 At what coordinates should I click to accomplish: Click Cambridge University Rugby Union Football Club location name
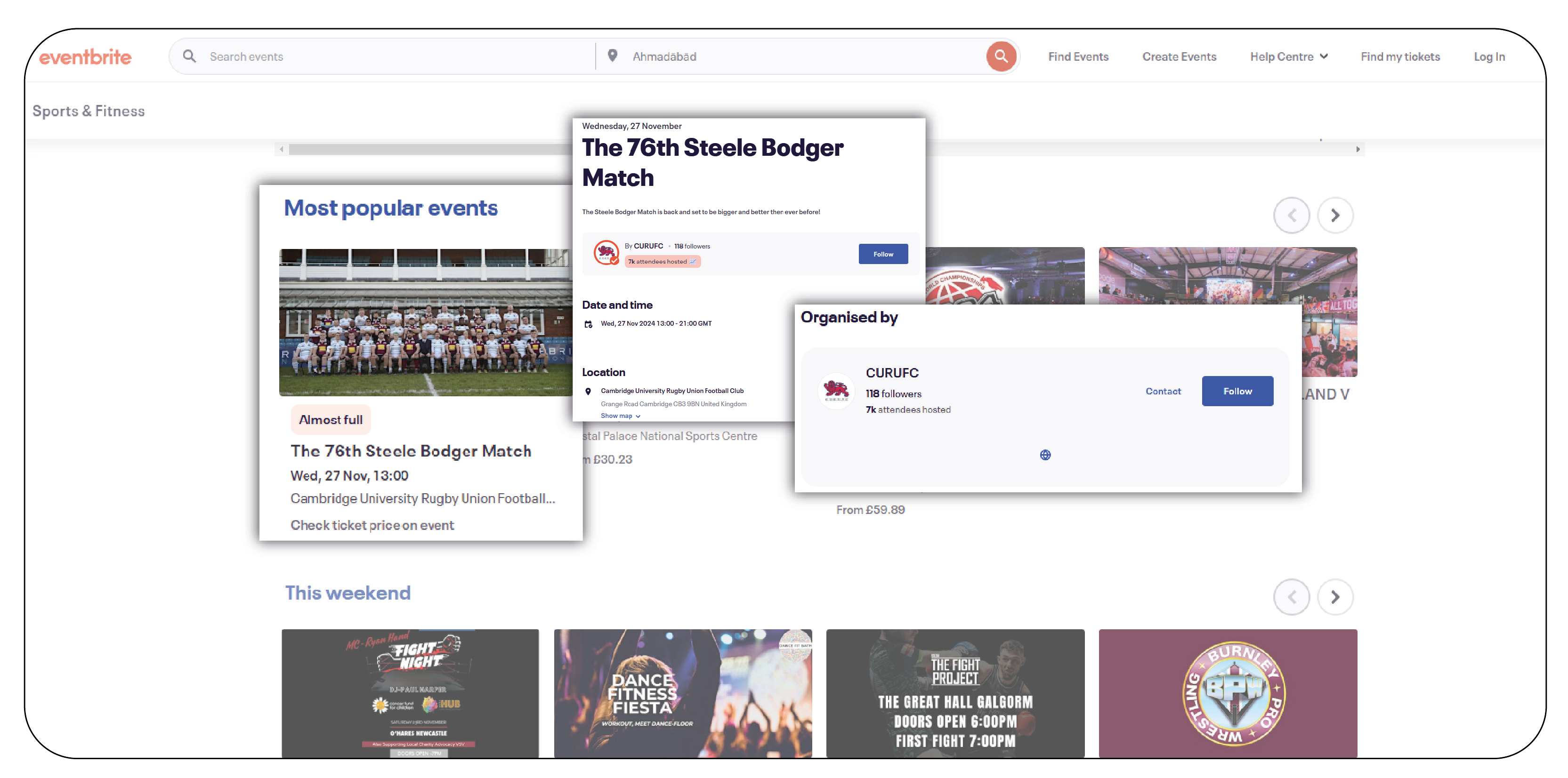[672, 391]
